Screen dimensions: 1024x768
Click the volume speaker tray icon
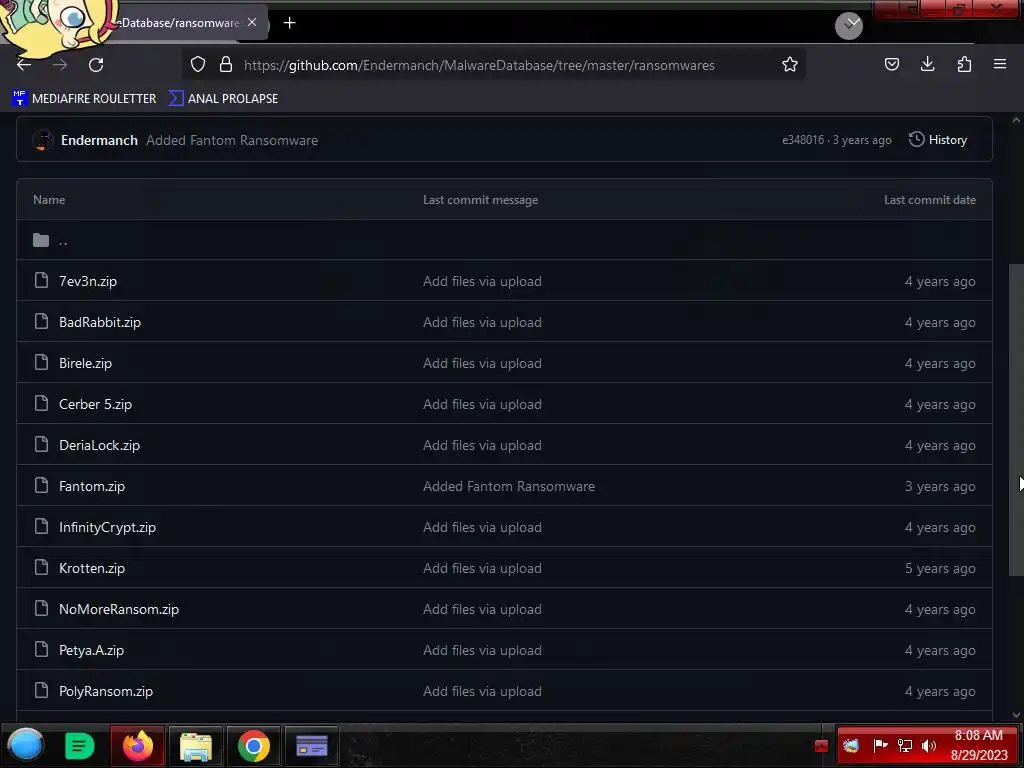[x=929, y=746]
